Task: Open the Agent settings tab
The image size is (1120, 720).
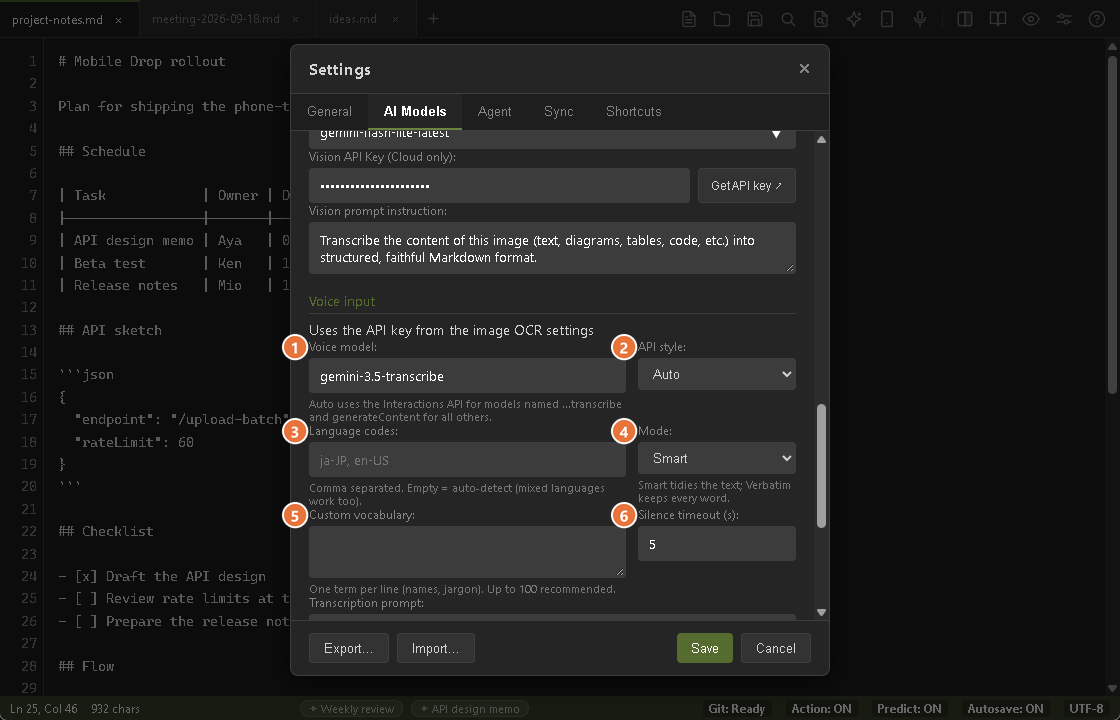Action: click(x=494, y=111)
